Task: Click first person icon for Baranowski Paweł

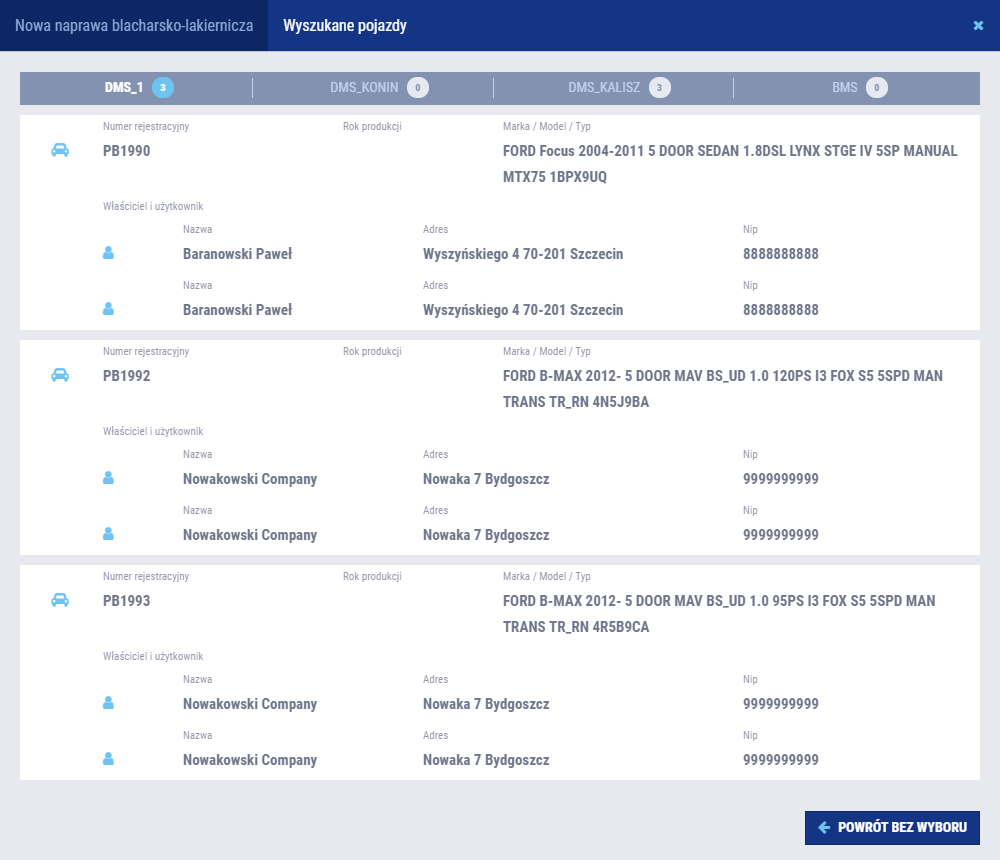Action: [x=108, y=254]
